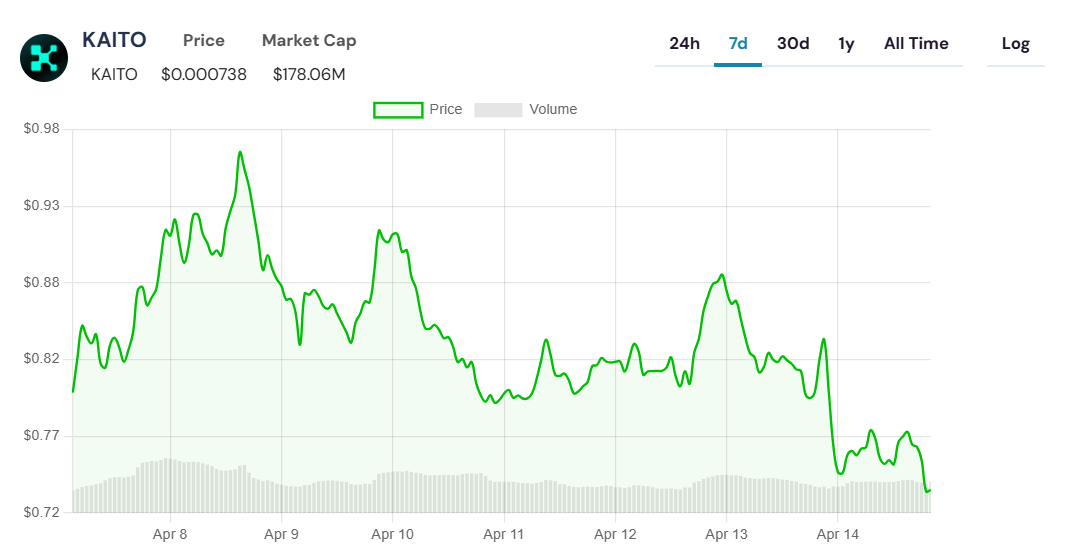Show the 1y price history
Viewport: 1073px width, 553px height.
click(846, 44)
